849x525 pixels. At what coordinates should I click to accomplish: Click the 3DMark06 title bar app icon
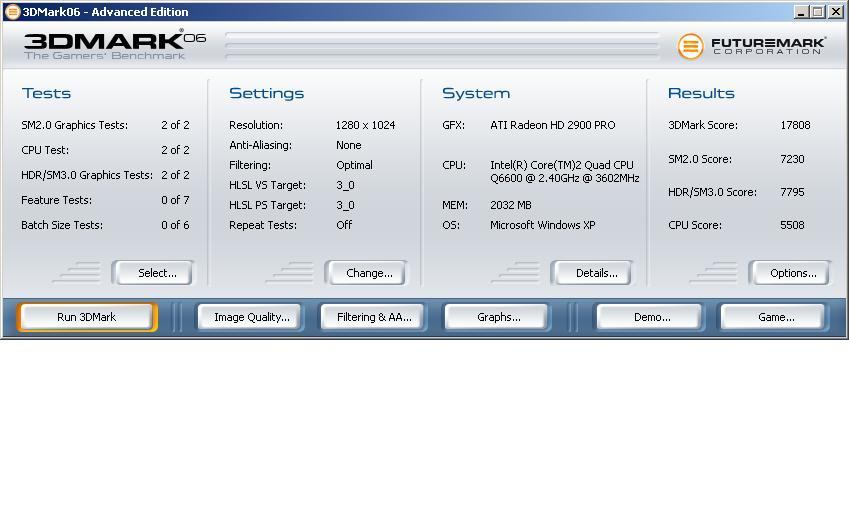(12, 11)
